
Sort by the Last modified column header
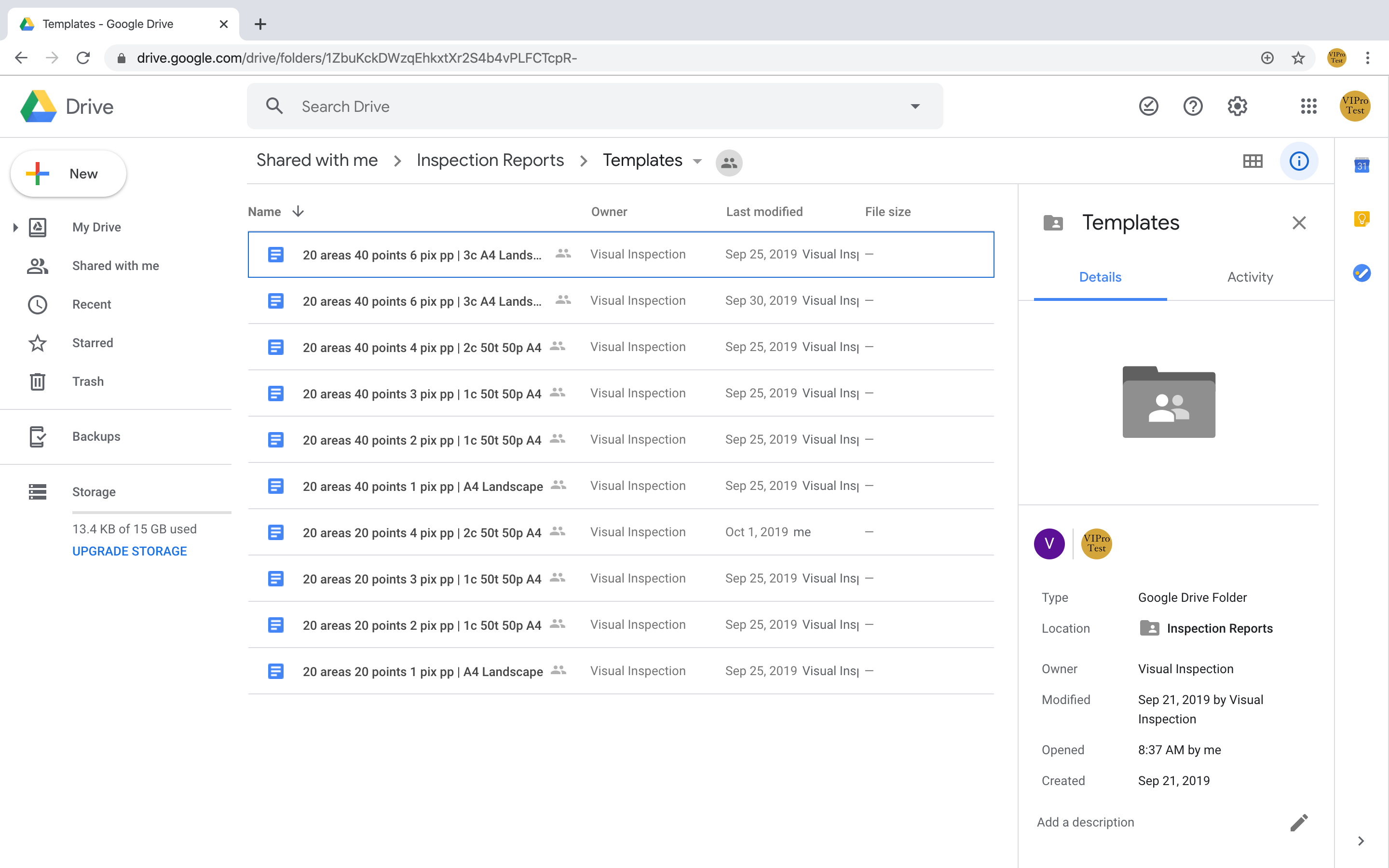click(x=764, y=212)
